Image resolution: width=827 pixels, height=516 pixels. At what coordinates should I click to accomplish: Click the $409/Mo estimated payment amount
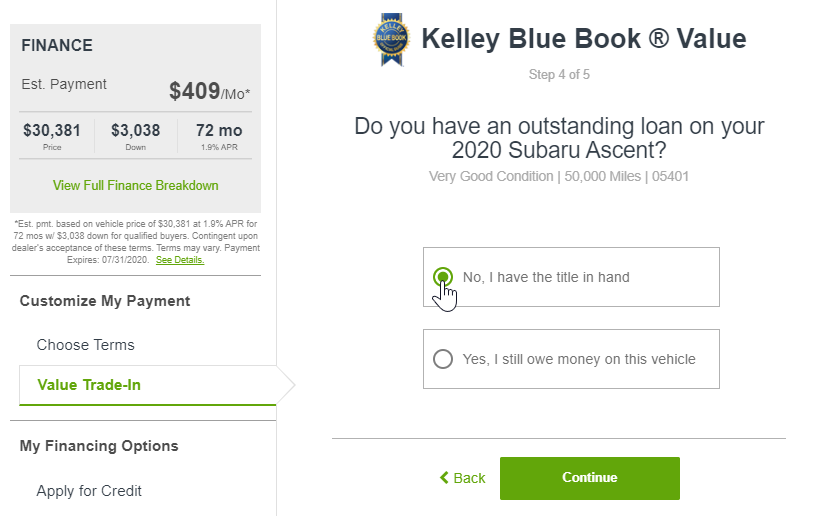209,91
